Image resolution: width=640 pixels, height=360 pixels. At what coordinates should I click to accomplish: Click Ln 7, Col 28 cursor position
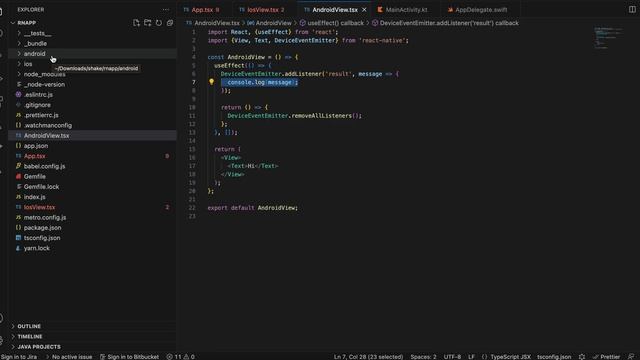coord(368,357)
